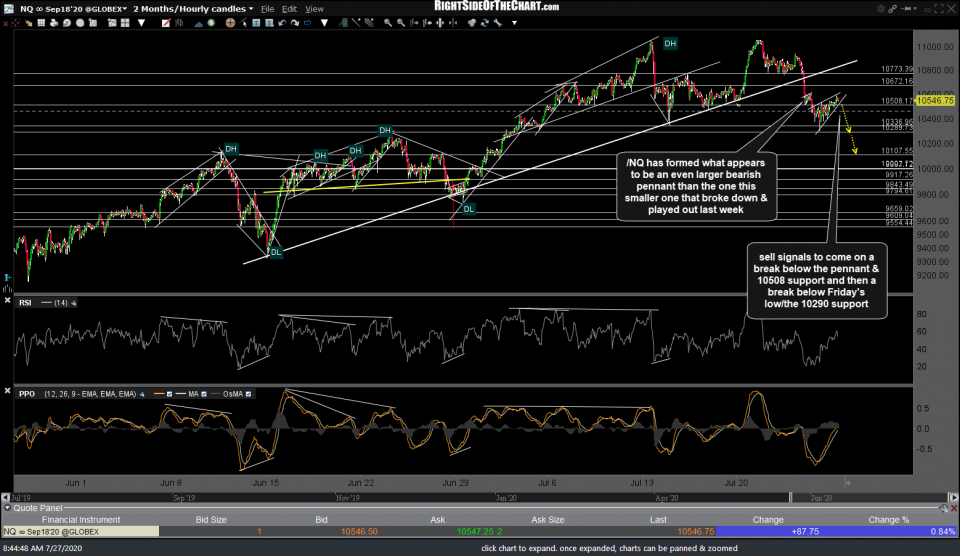Click the redo arrow icon
This screenshot has width=960, height=556.
(295, 23)
